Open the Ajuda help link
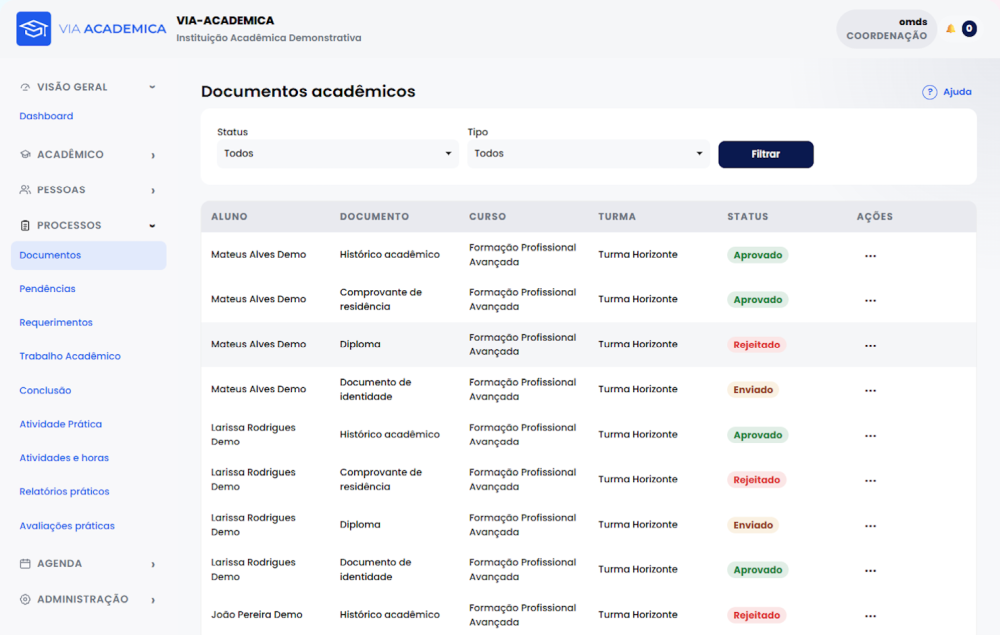 (x=957, y=92)
